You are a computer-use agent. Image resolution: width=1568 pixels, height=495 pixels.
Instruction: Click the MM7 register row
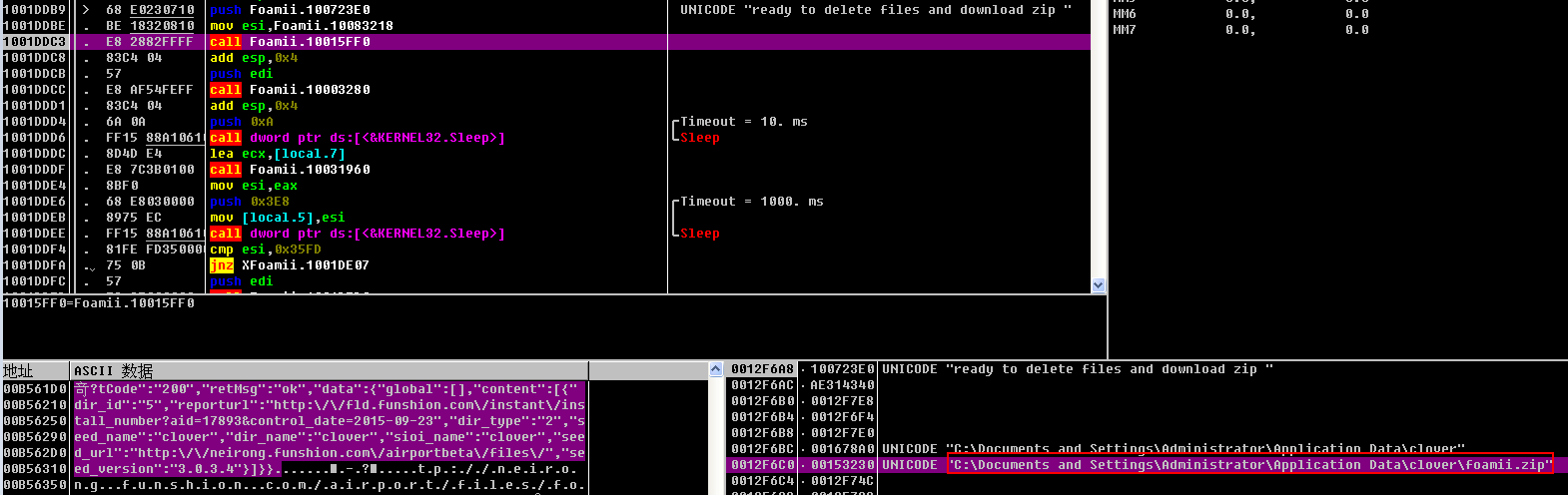pos(1125,30)
